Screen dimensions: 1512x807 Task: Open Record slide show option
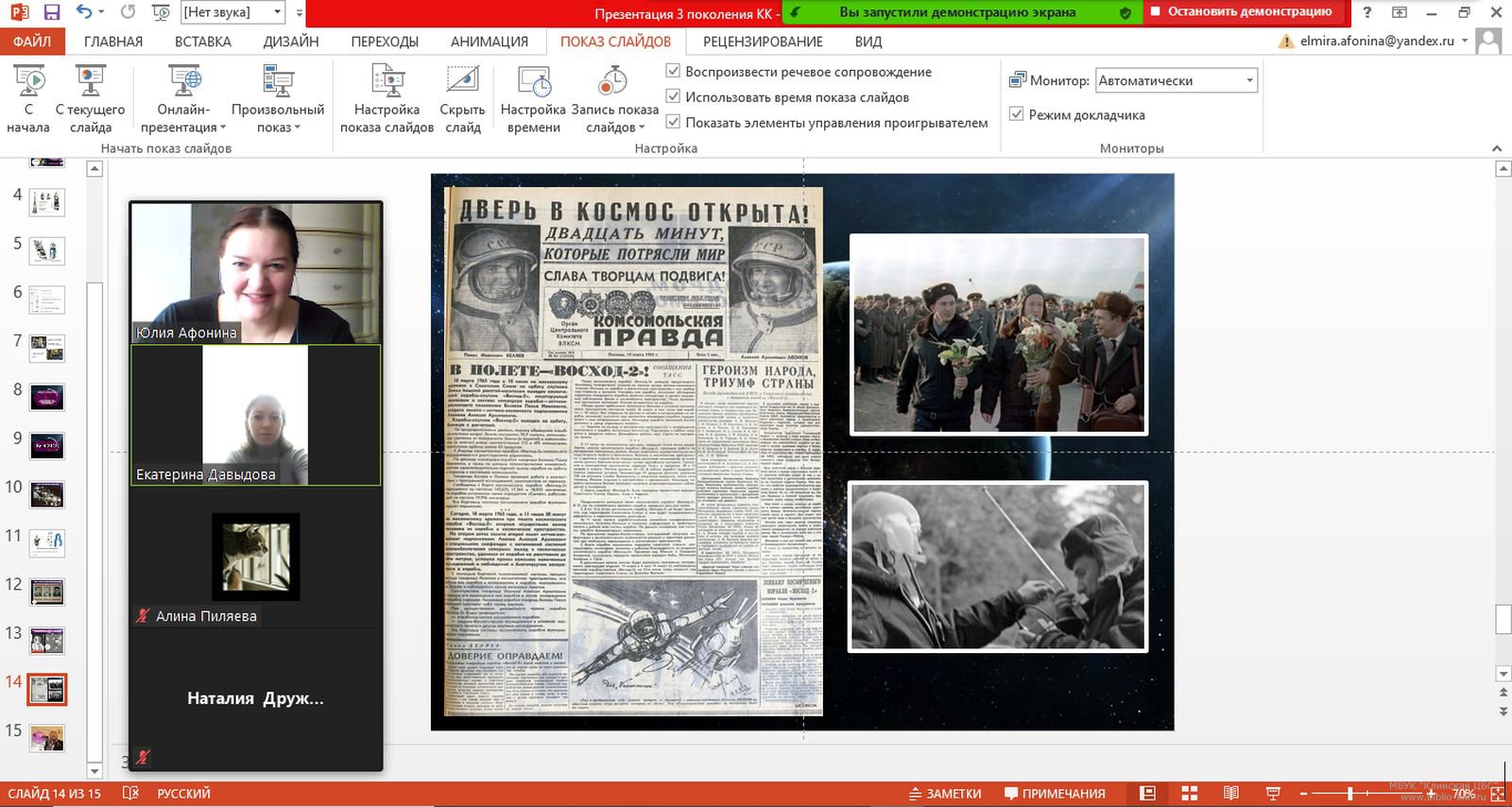click(x=614, y=99)
